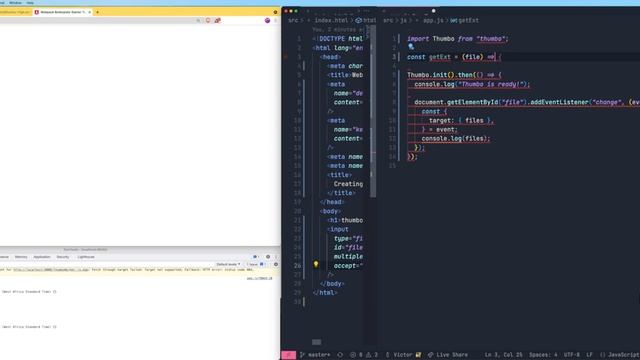Screen dimensions: 640x360
Task: Change indentation via Spaces: 4
Action: click(543, 355)
